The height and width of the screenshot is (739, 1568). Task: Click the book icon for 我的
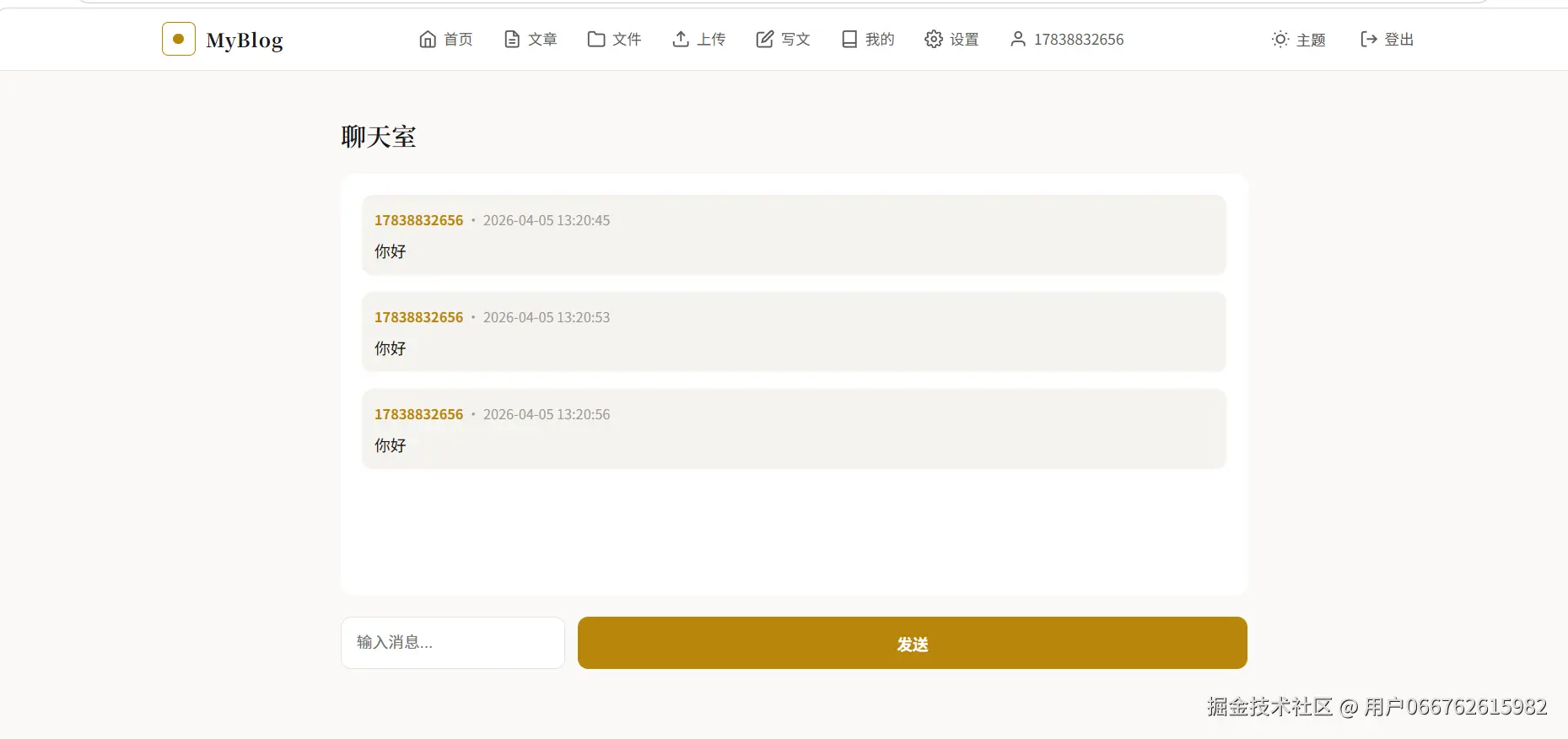[x=849, y=39]
